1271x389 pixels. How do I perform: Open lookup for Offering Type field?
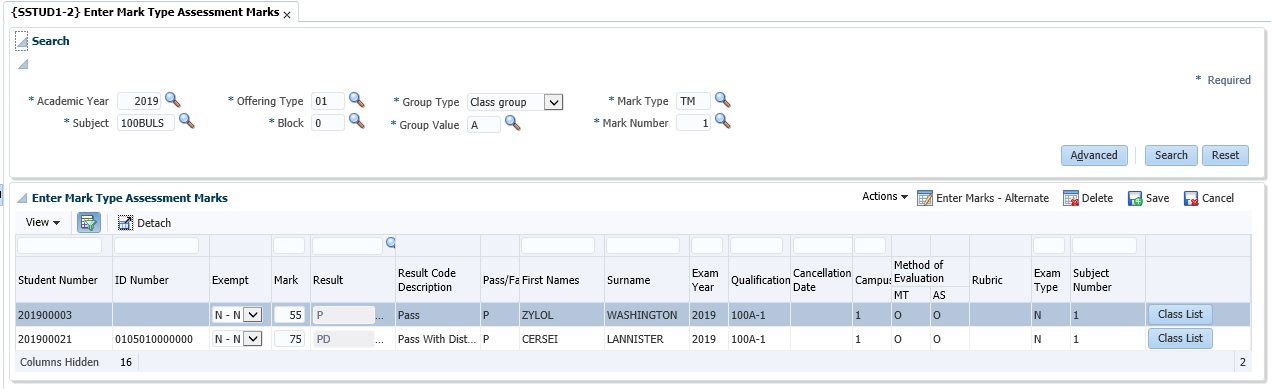(356, 100)
